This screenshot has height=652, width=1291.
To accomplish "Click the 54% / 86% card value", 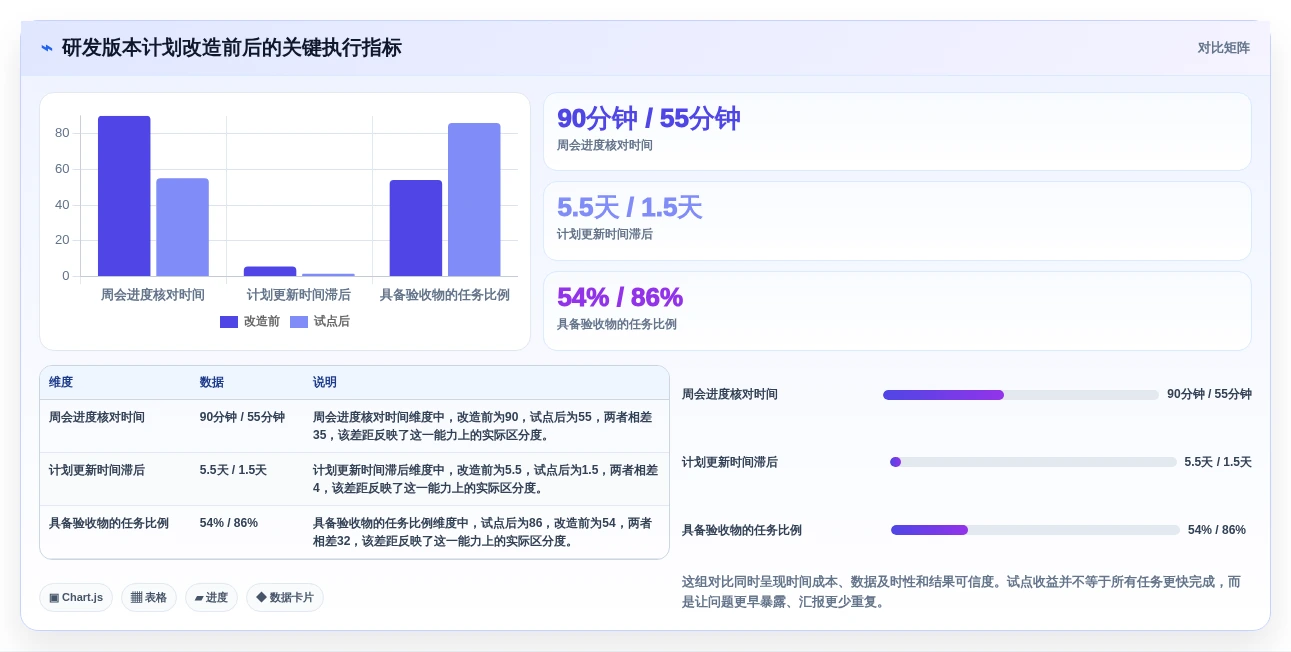I will (x=619, y=297).
